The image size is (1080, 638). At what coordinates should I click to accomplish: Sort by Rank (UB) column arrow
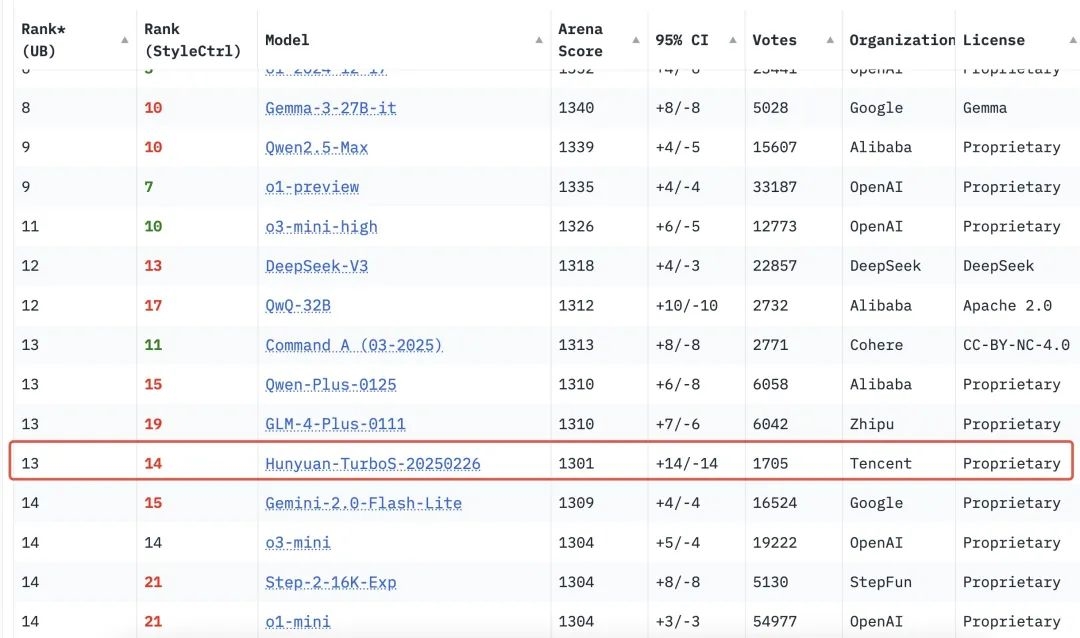pyautogui.click(x=124, y=40)
